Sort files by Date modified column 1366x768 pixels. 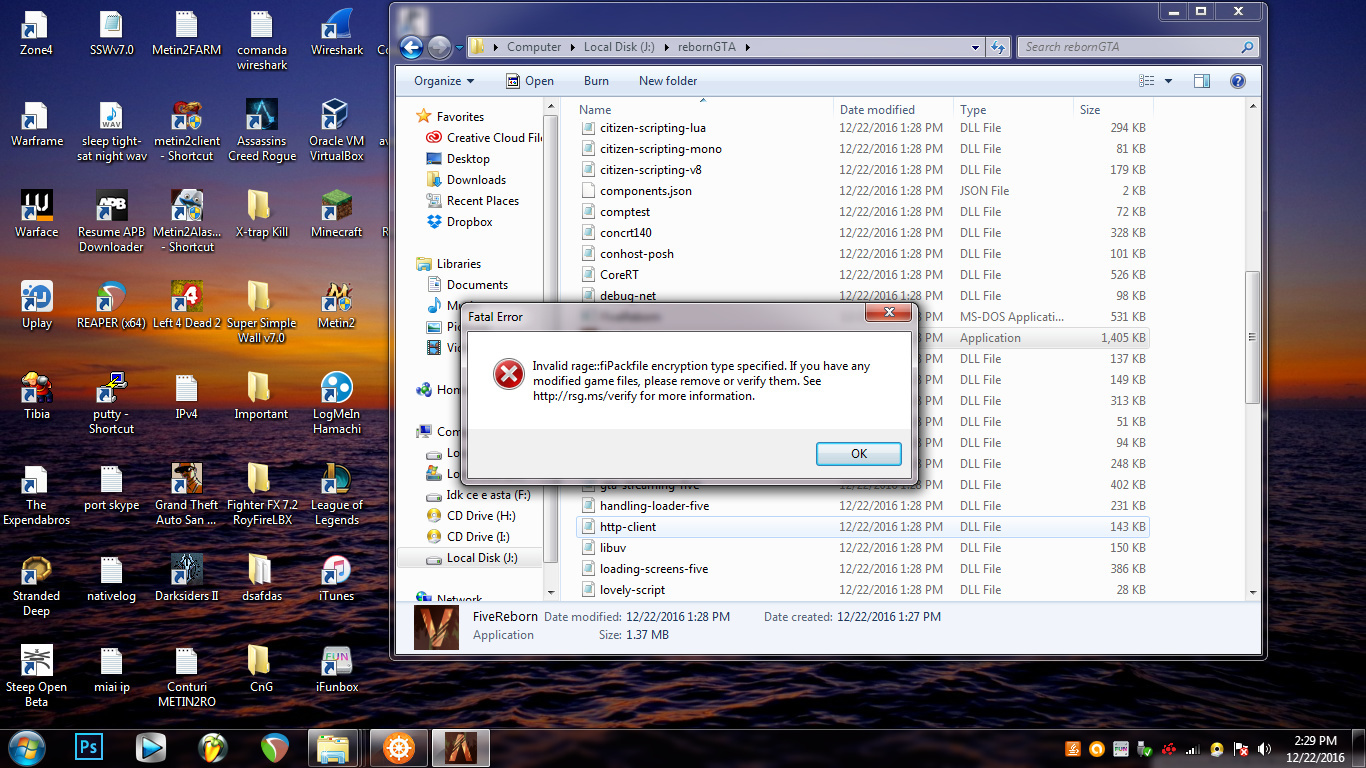[894, 110]
